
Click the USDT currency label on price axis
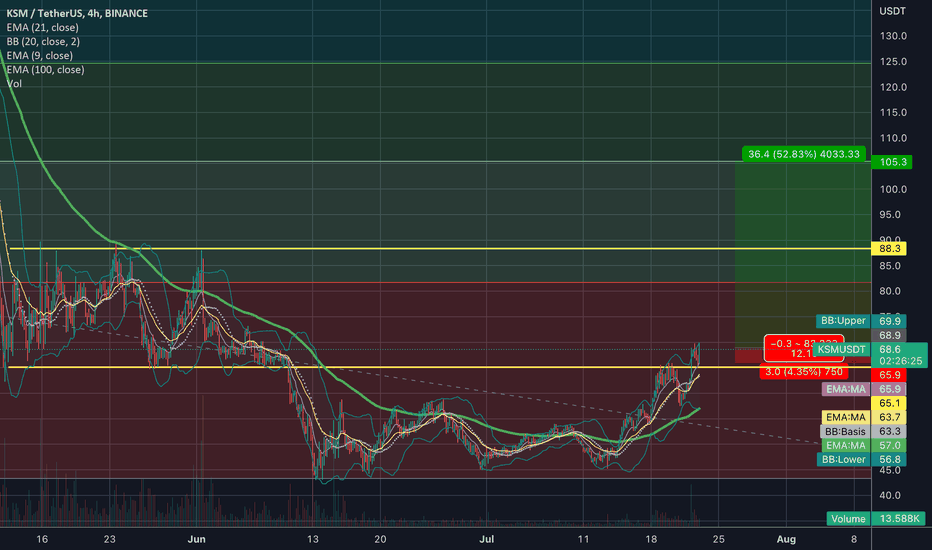tap(892, 11)
